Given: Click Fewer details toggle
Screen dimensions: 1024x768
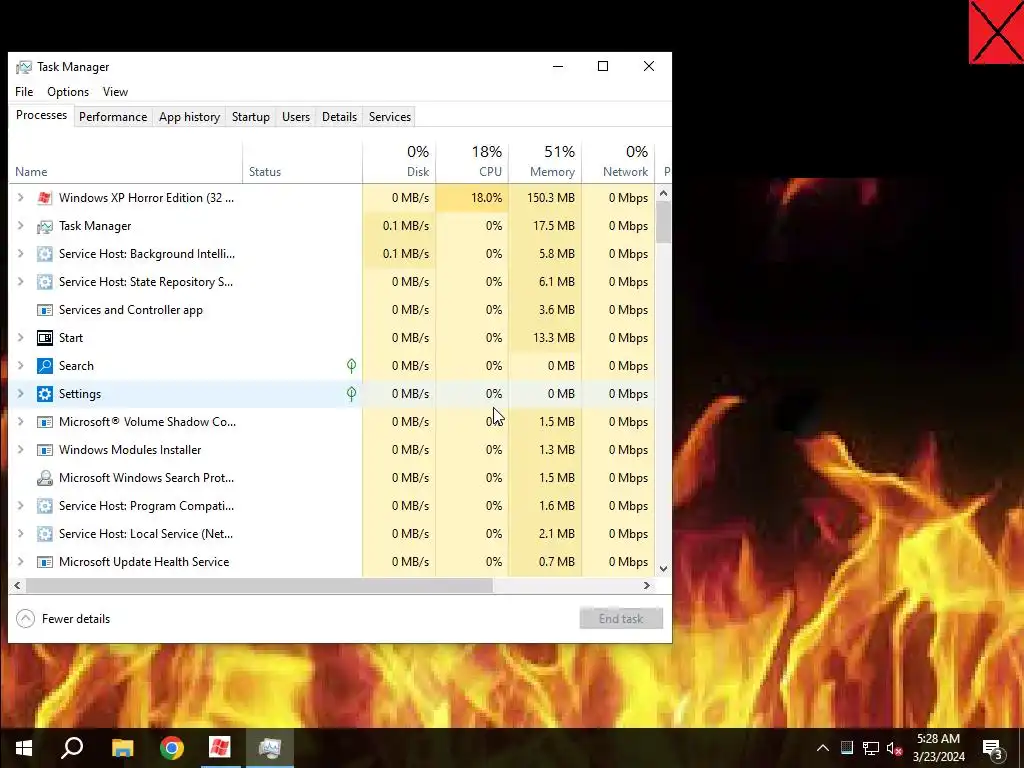Looking at the screenshot, I should pyautogui.click(x=63, y=619).
